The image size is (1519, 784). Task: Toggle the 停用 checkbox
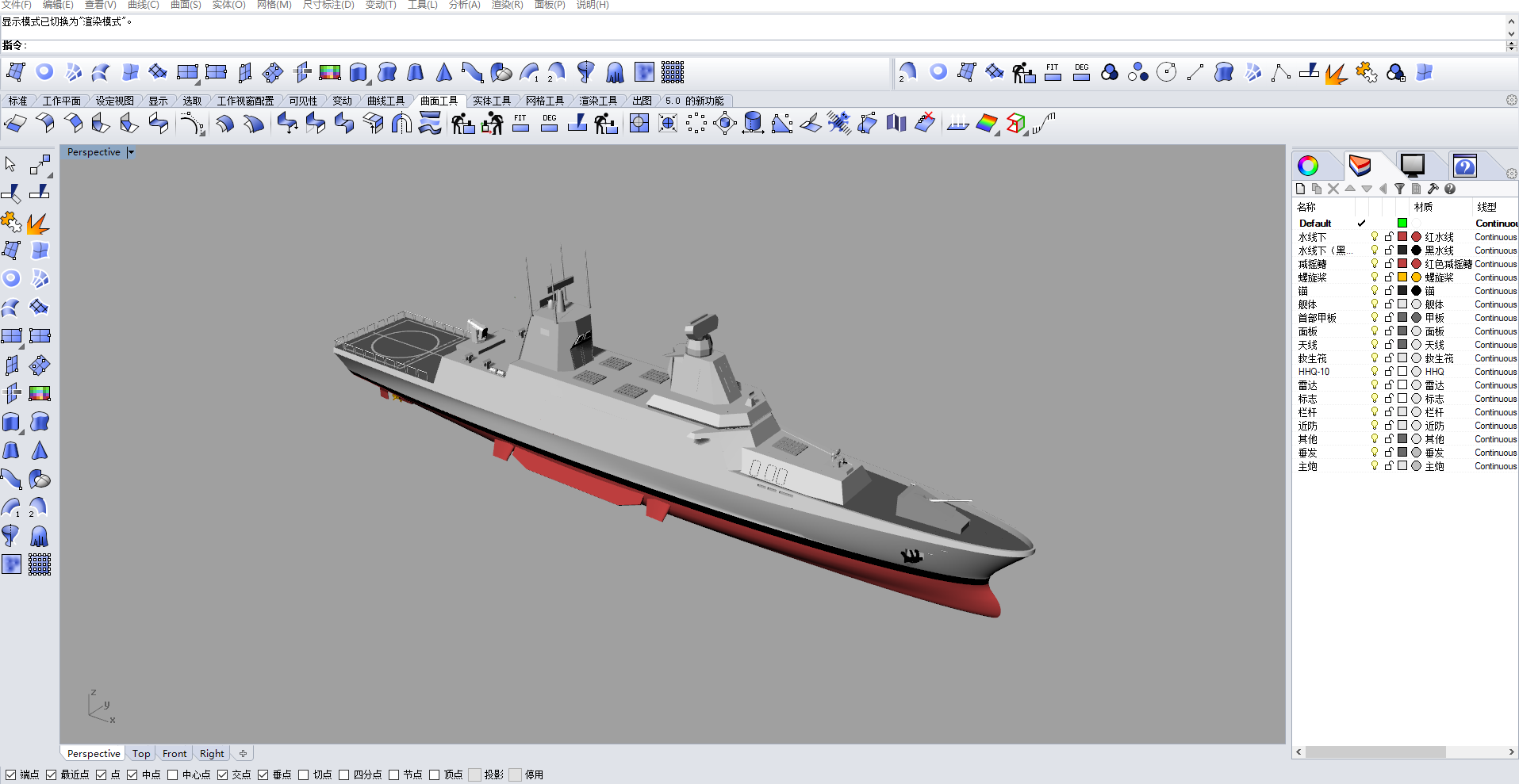515,774
